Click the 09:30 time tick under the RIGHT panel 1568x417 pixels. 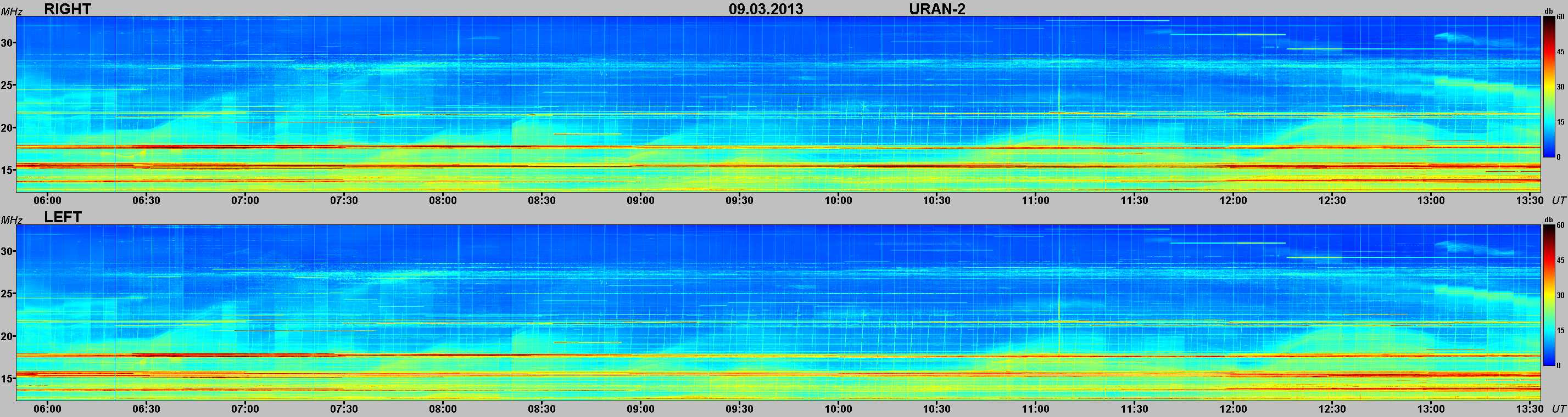click(740, 200)
